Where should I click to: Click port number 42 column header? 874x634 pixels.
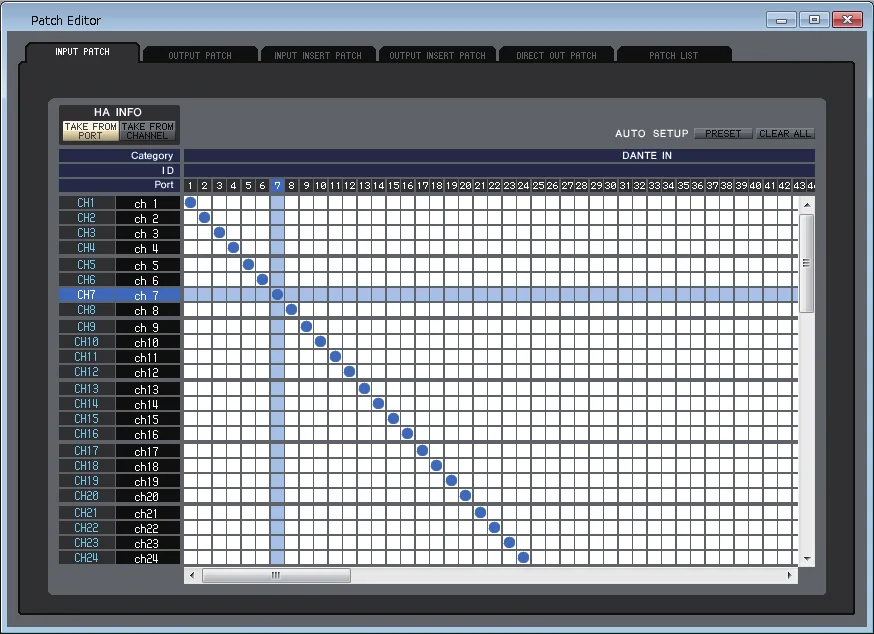pyautogui.click(x=784, y=186)
